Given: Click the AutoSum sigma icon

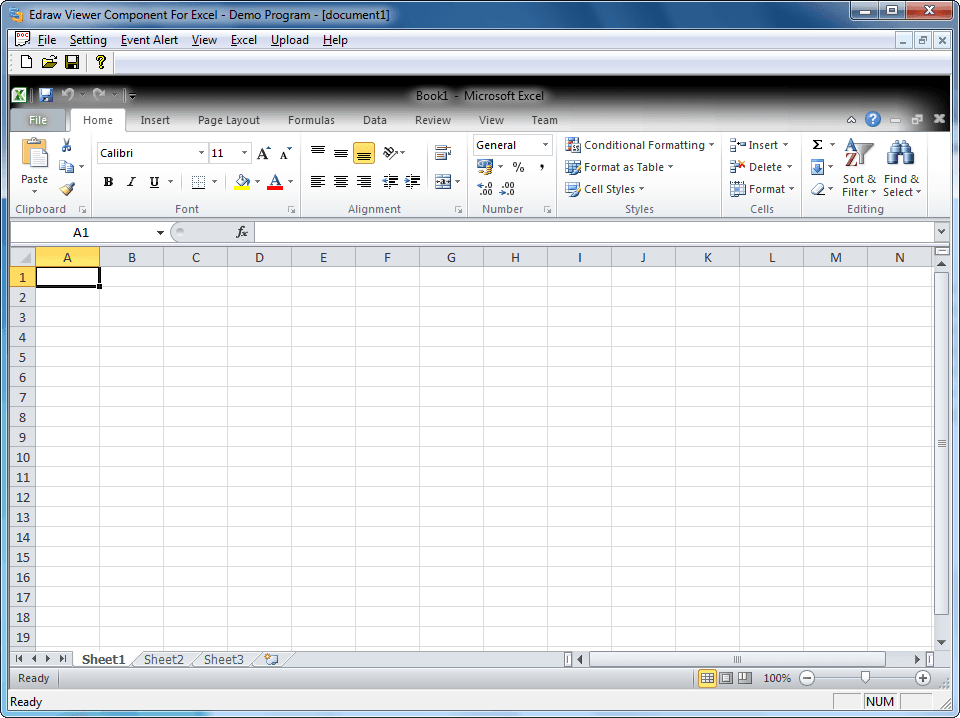Looking at the screenshot, I should pyautogui.click(x=817, y=145).
